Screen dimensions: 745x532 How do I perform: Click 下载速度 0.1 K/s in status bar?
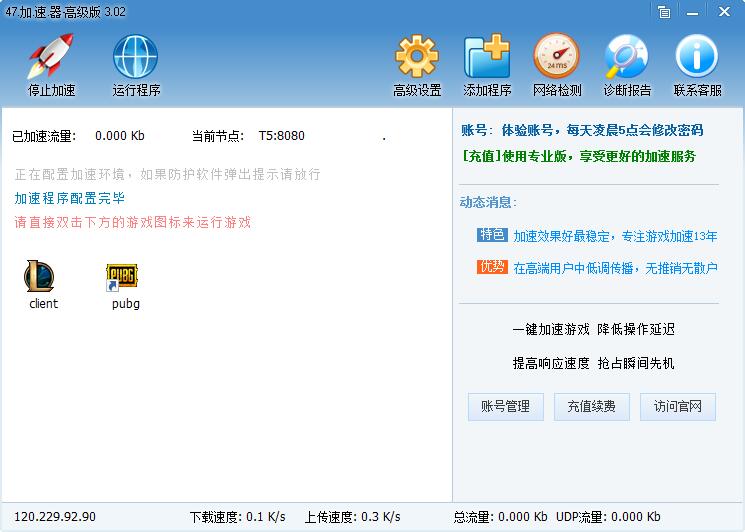tap(238, 517)
